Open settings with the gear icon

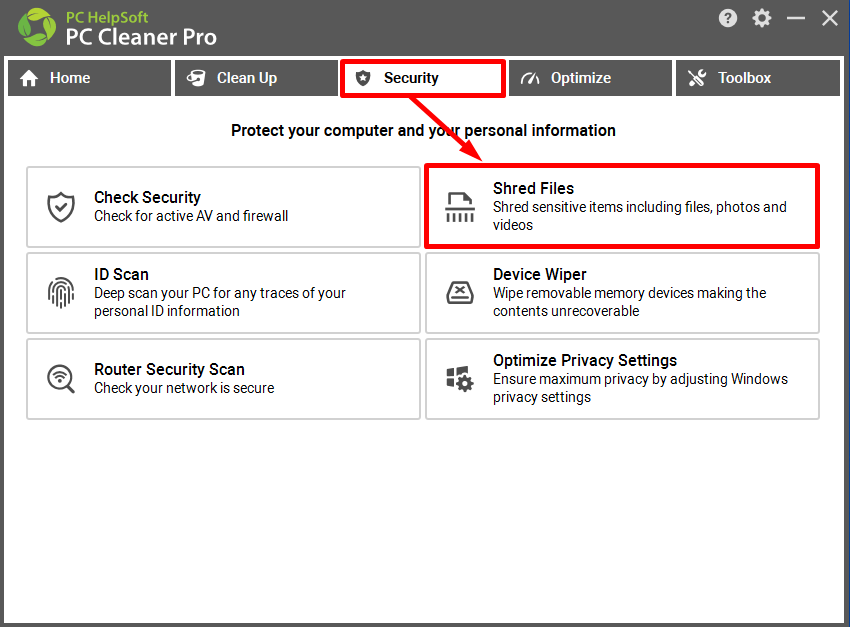point(762,18)
